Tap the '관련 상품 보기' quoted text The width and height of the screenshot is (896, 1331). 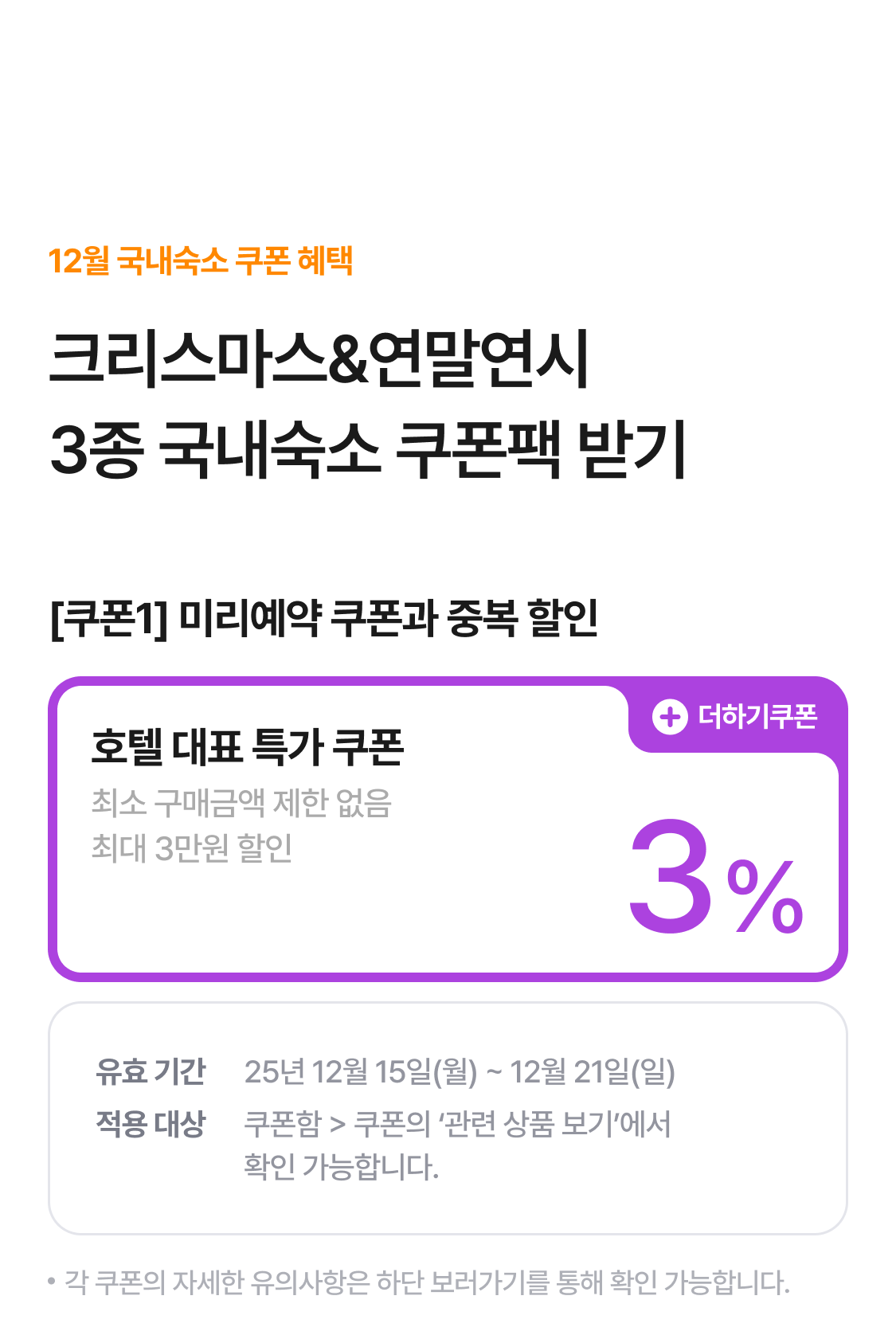point(526,1124)
